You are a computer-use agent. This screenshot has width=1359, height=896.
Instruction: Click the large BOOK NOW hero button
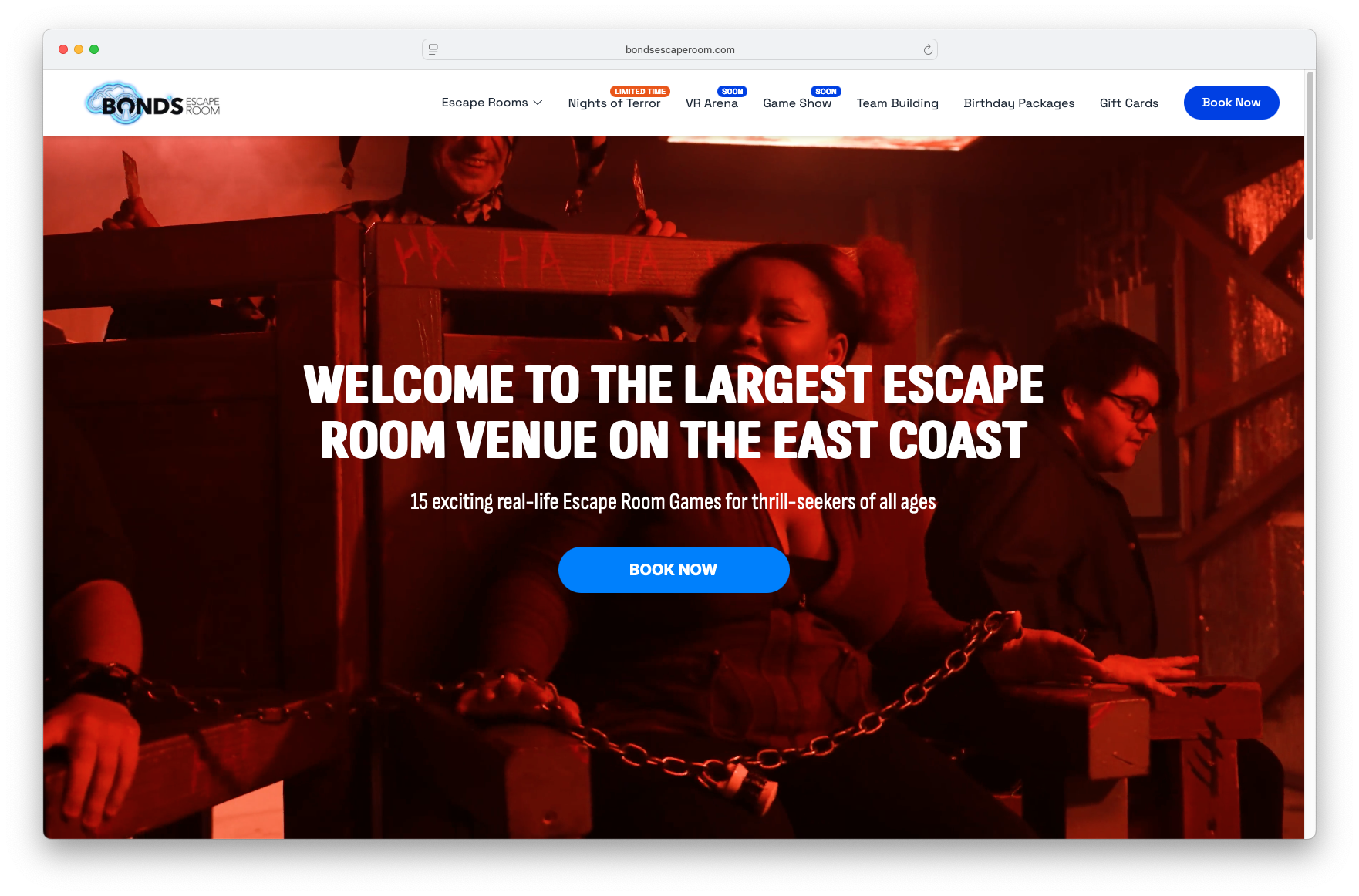pos(673,570)
